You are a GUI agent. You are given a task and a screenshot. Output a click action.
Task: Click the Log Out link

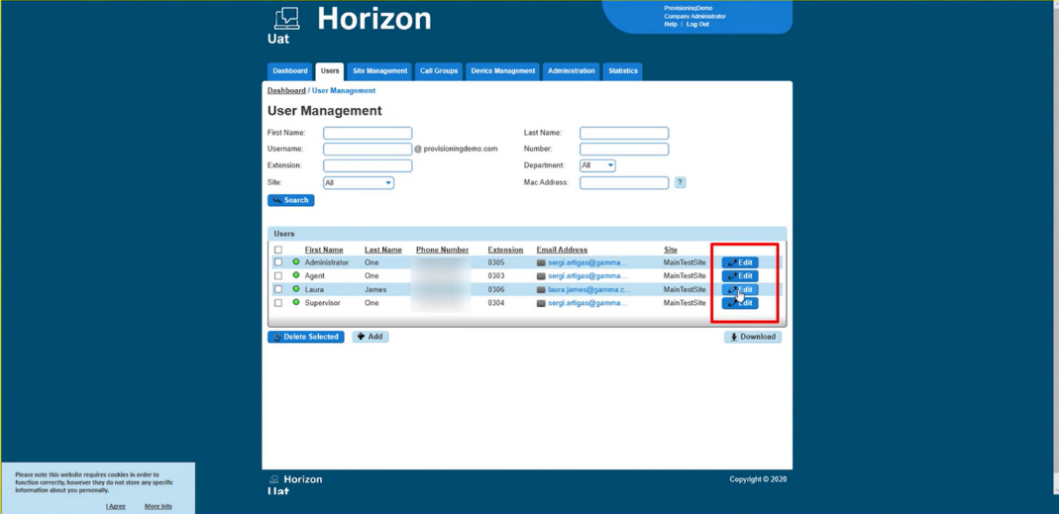698,24
